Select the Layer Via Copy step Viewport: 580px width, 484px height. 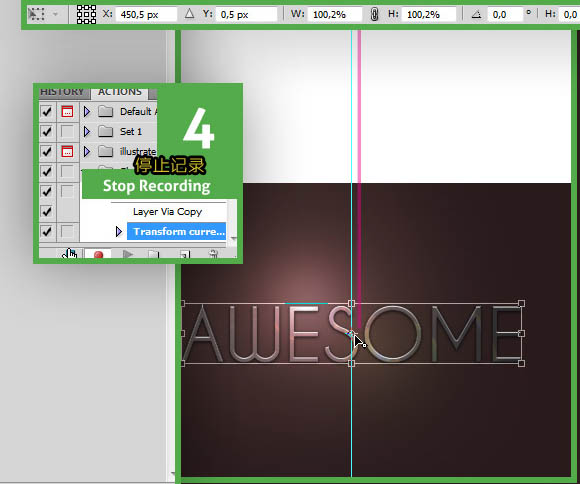point(167,212)
